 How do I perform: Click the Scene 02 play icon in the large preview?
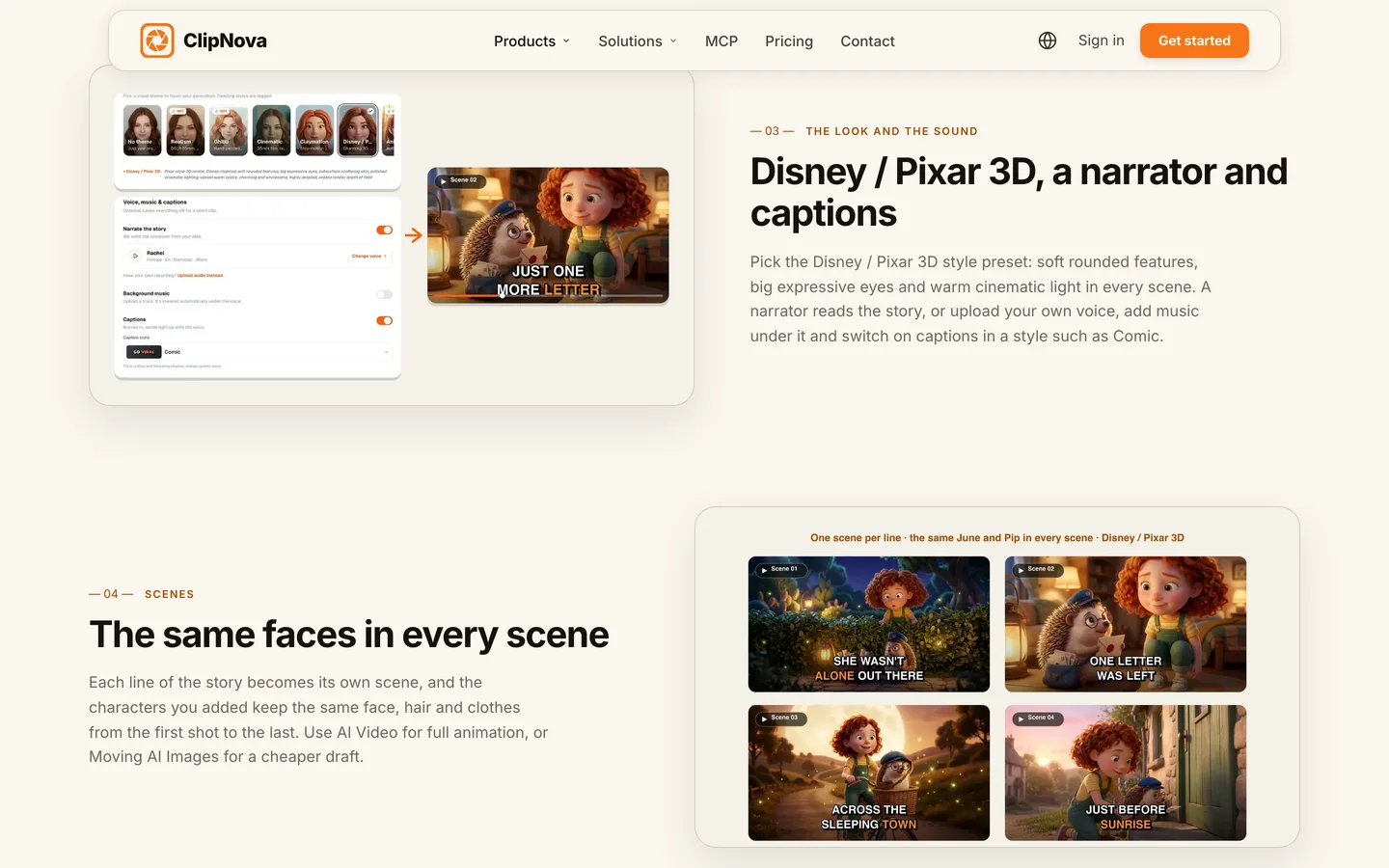pos(443,180)
